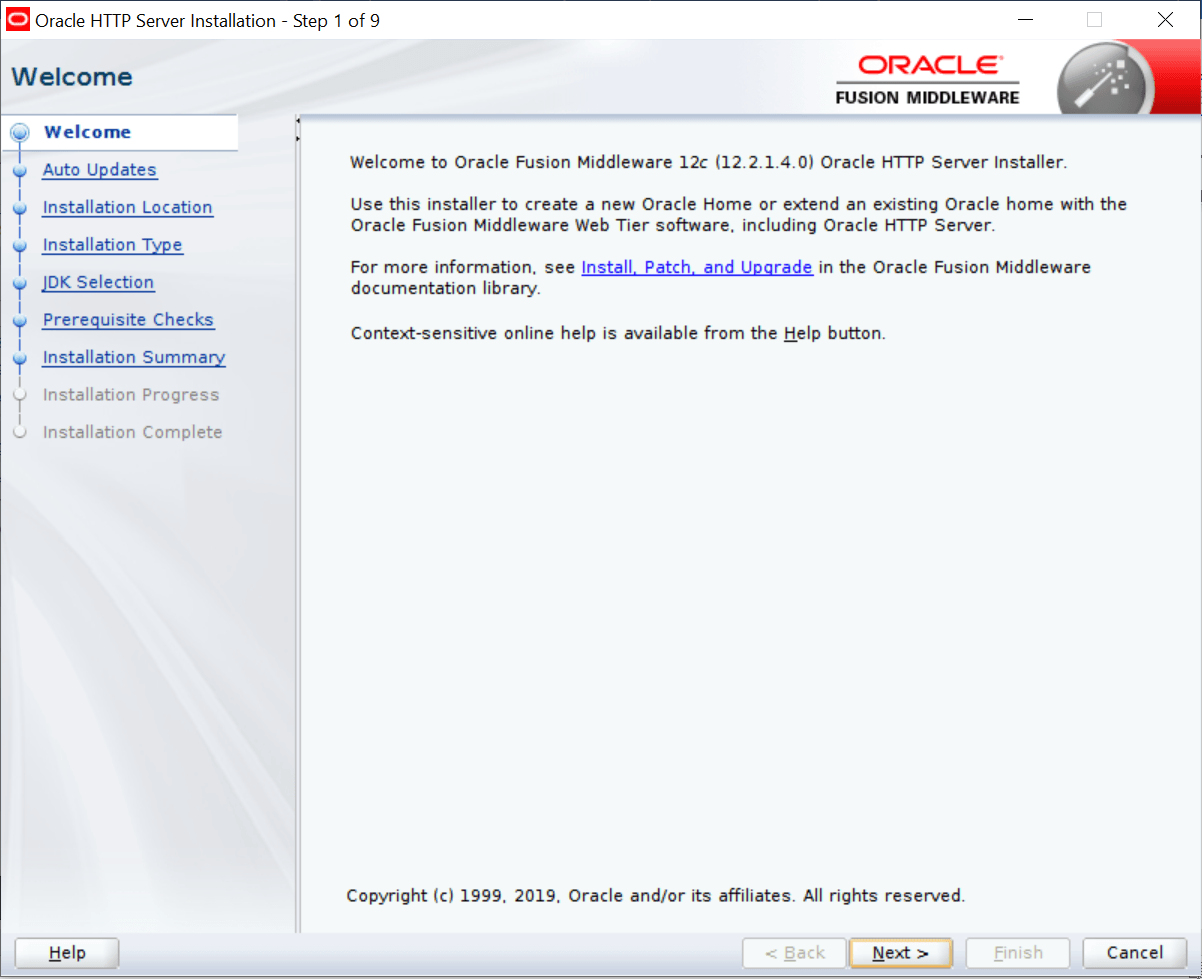
Task: Click the Installation Complete step circle
Action: [x=21, y=431]
